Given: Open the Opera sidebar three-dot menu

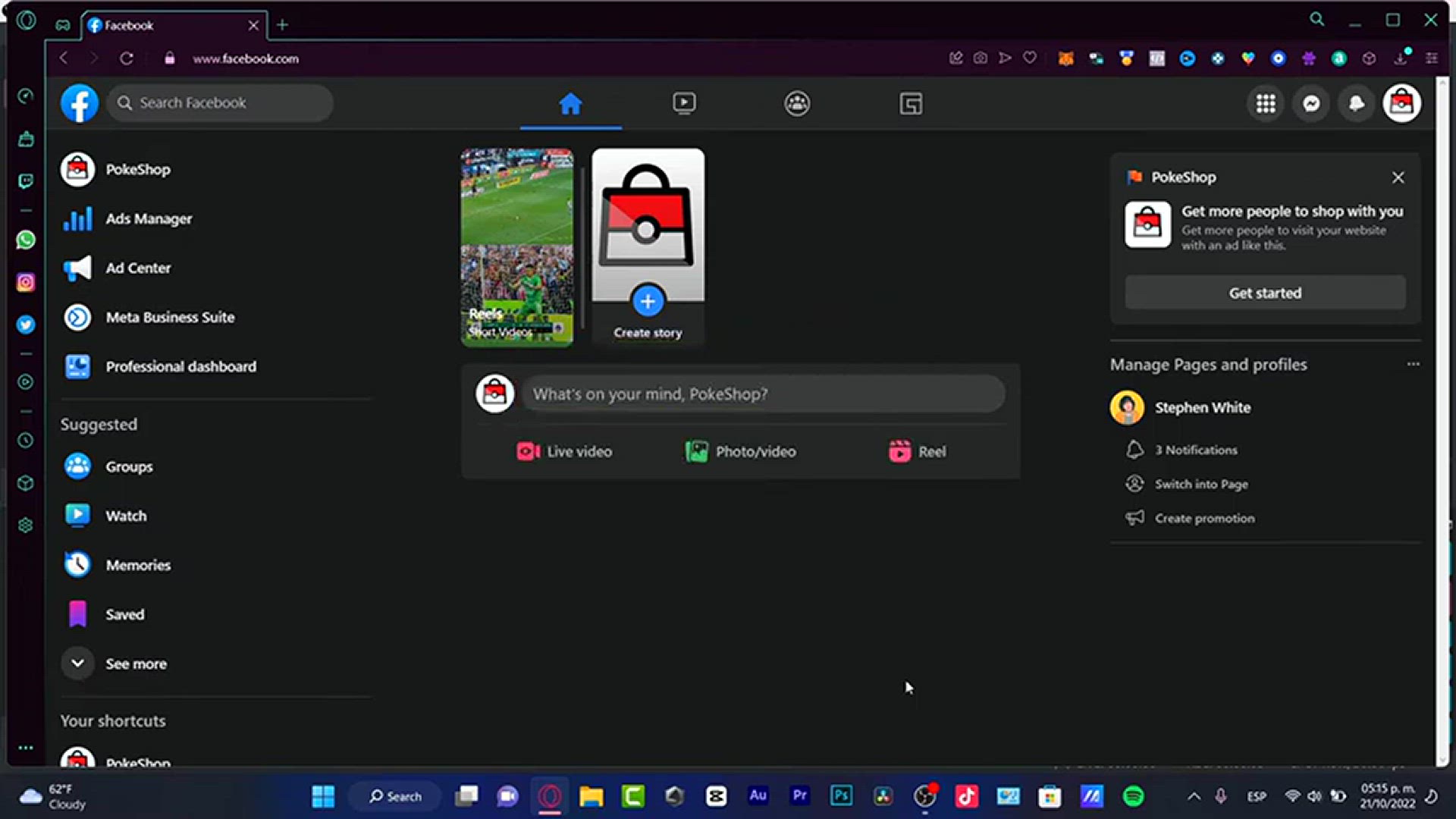Looking at the screenshot, I should 26,748.
